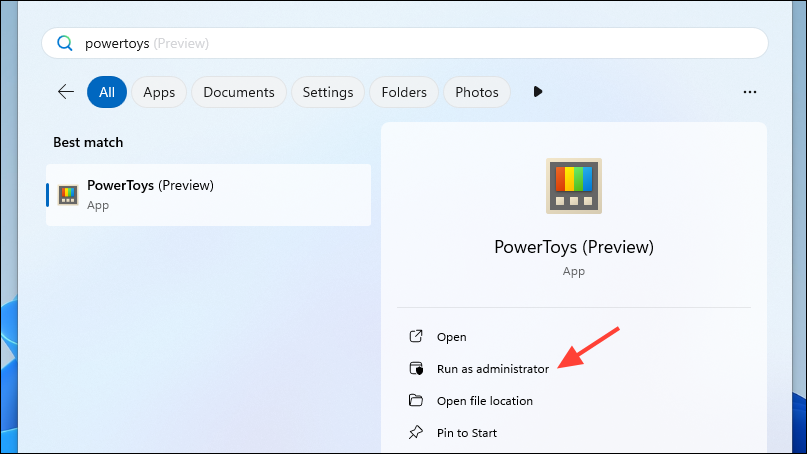Image resolution: width=807 pixels, height=454 pixels.
Task: Switch to the Settings filter tab
Action: (x=328, y=92)
